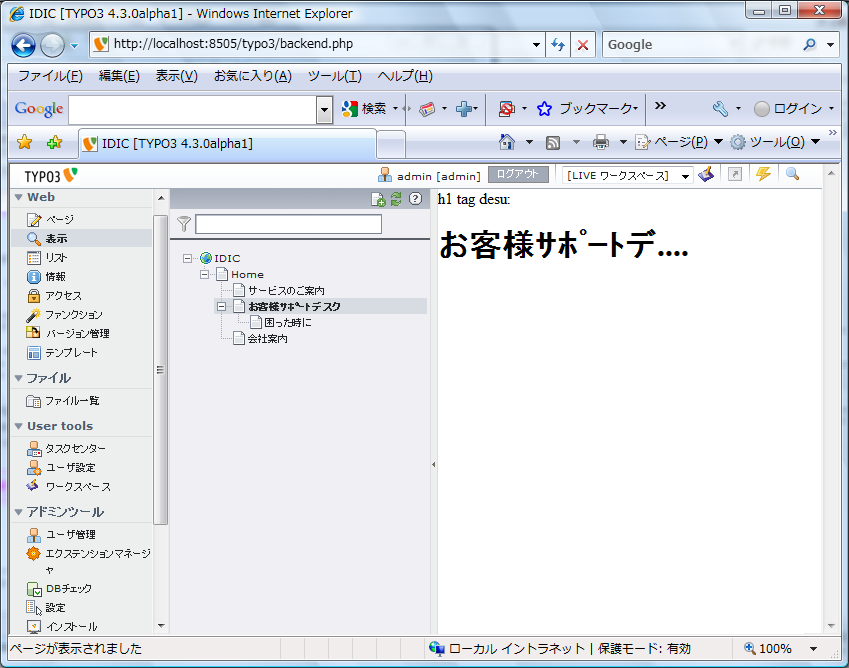Open the LIVE ワークスペース dropdown
The height and width of the screenshot is (668, 849).
(x=628, y=175)
